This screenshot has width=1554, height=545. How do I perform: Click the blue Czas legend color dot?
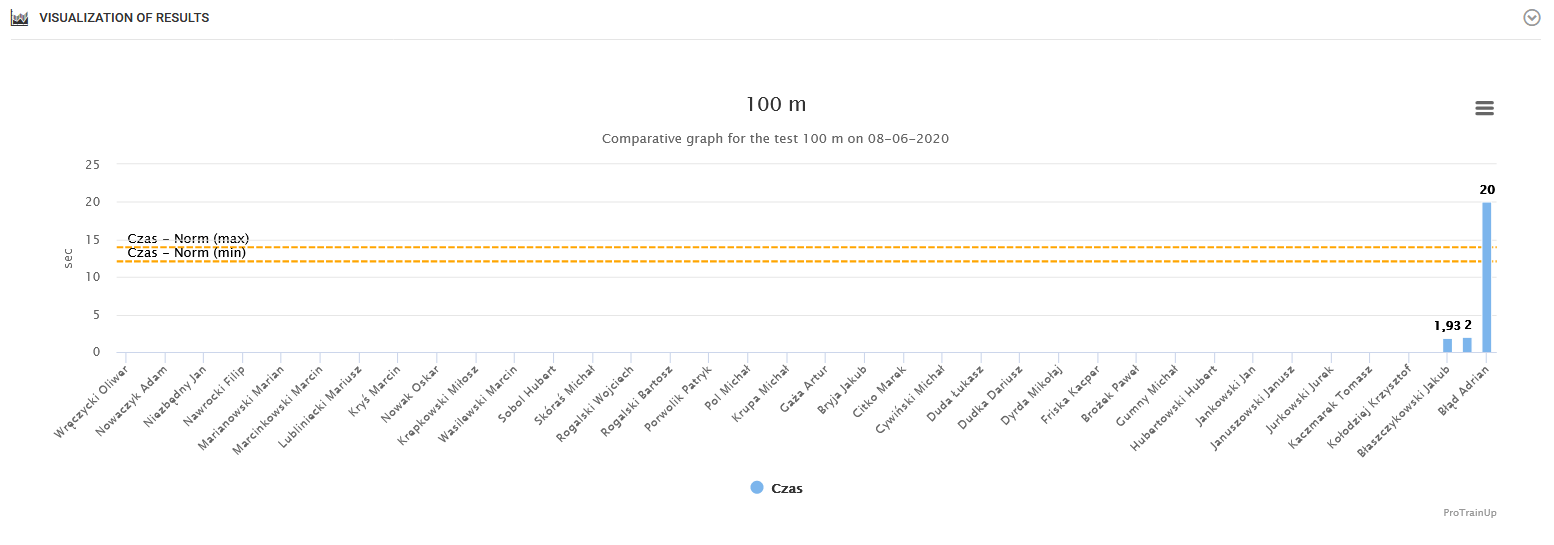(x=757, y=488)
